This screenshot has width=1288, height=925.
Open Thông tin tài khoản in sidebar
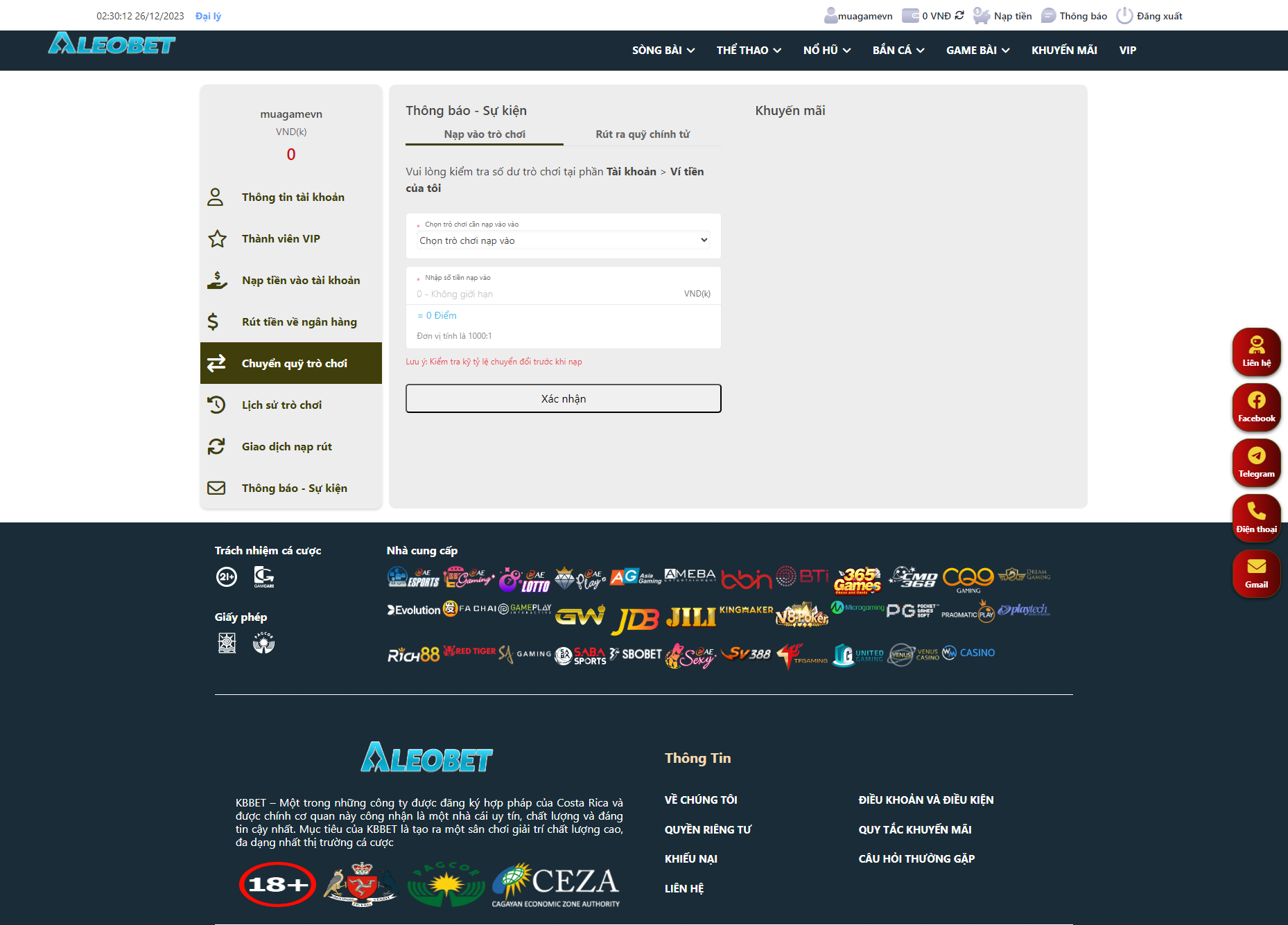click(291, 197)
